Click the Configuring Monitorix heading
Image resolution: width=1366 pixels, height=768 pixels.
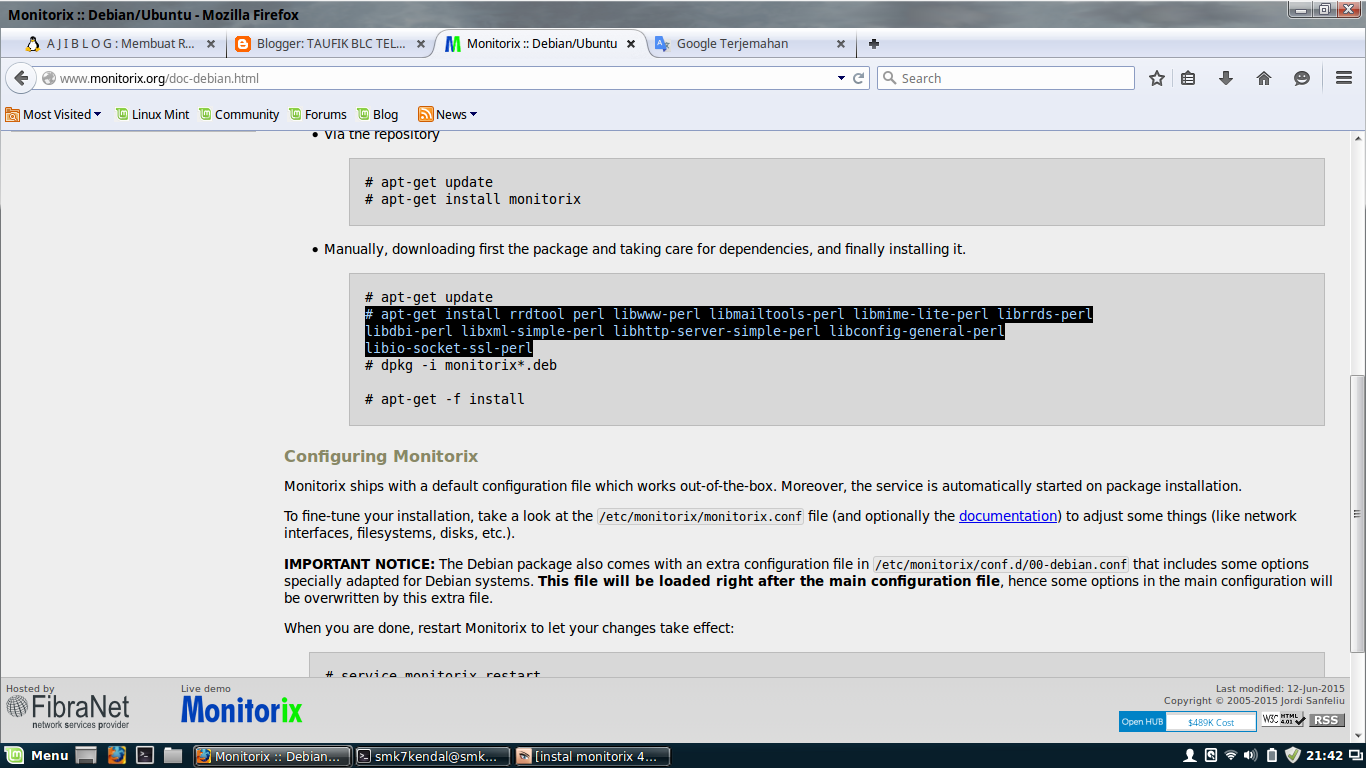tap(381, 456)
